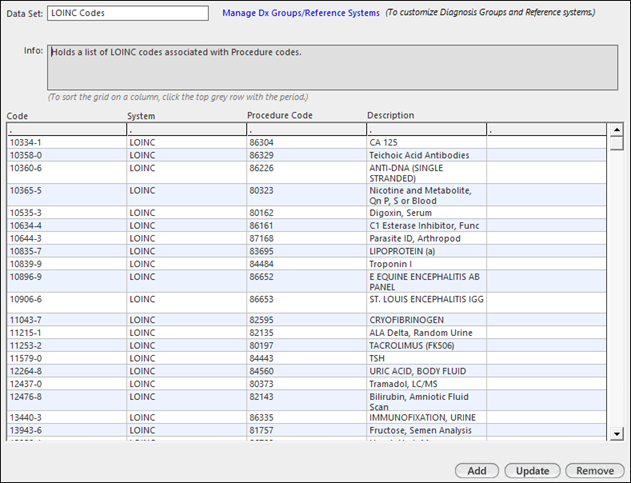Image resolution: width=631 pixels, height=483 pixels.
Task: Click procedure code 80162
Action: (x=306, y=213)
